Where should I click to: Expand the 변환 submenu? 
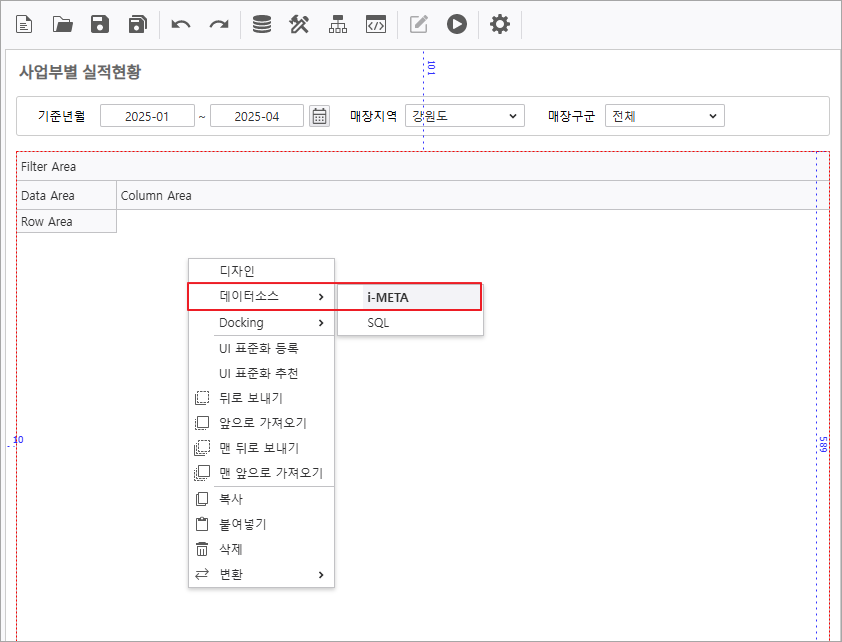[261, 574]
